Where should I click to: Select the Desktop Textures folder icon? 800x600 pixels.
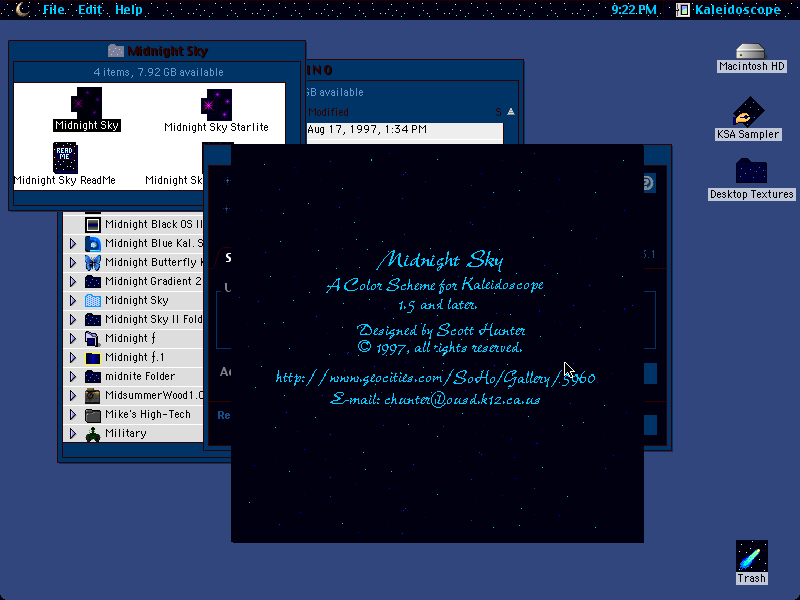pyautogui.click(x=751, y=171)
